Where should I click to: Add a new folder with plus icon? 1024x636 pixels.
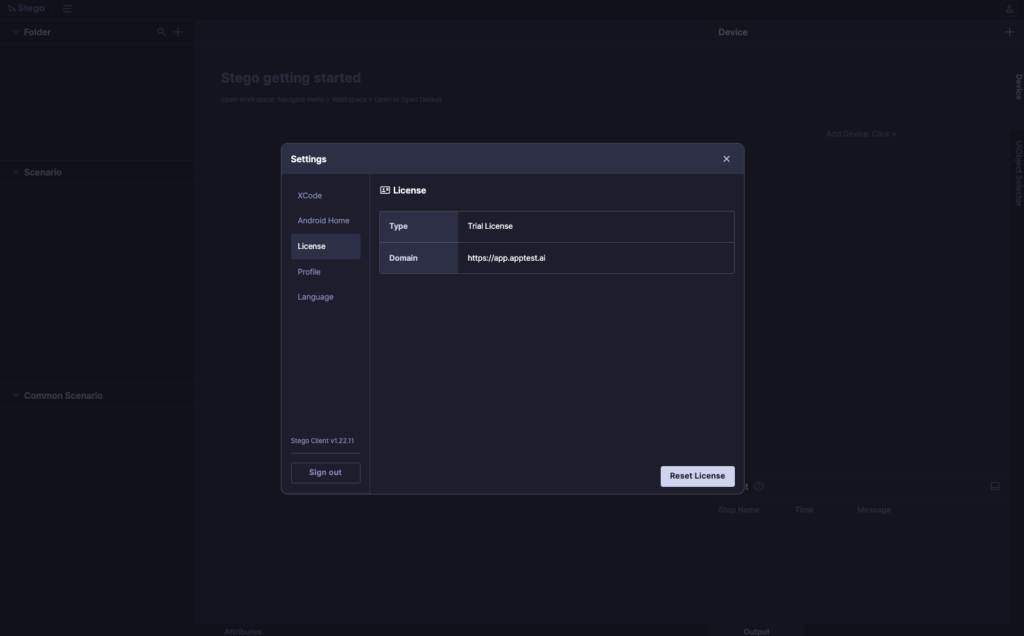pos(178,32)
